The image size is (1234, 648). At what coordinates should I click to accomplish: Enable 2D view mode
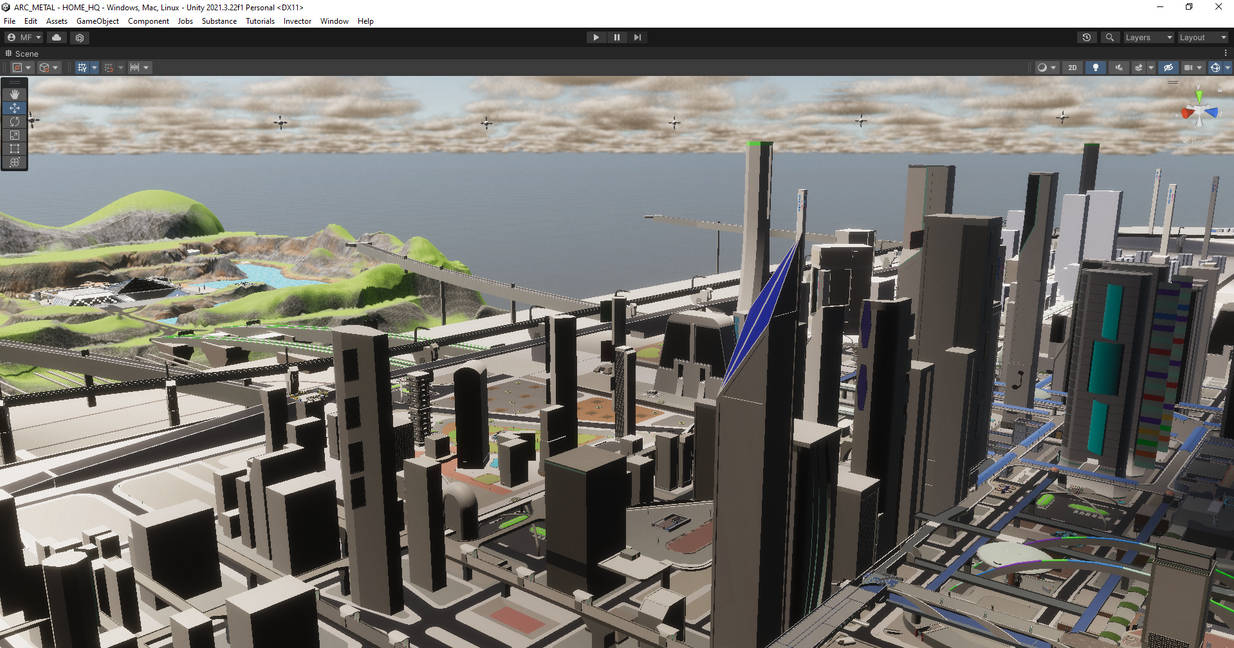coord(1072,67)
